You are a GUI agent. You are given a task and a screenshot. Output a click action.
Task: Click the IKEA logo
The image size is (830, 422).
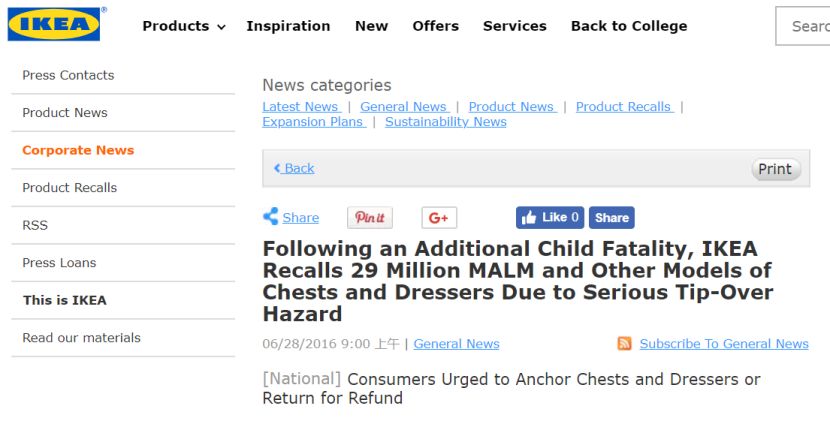[54, 24]
